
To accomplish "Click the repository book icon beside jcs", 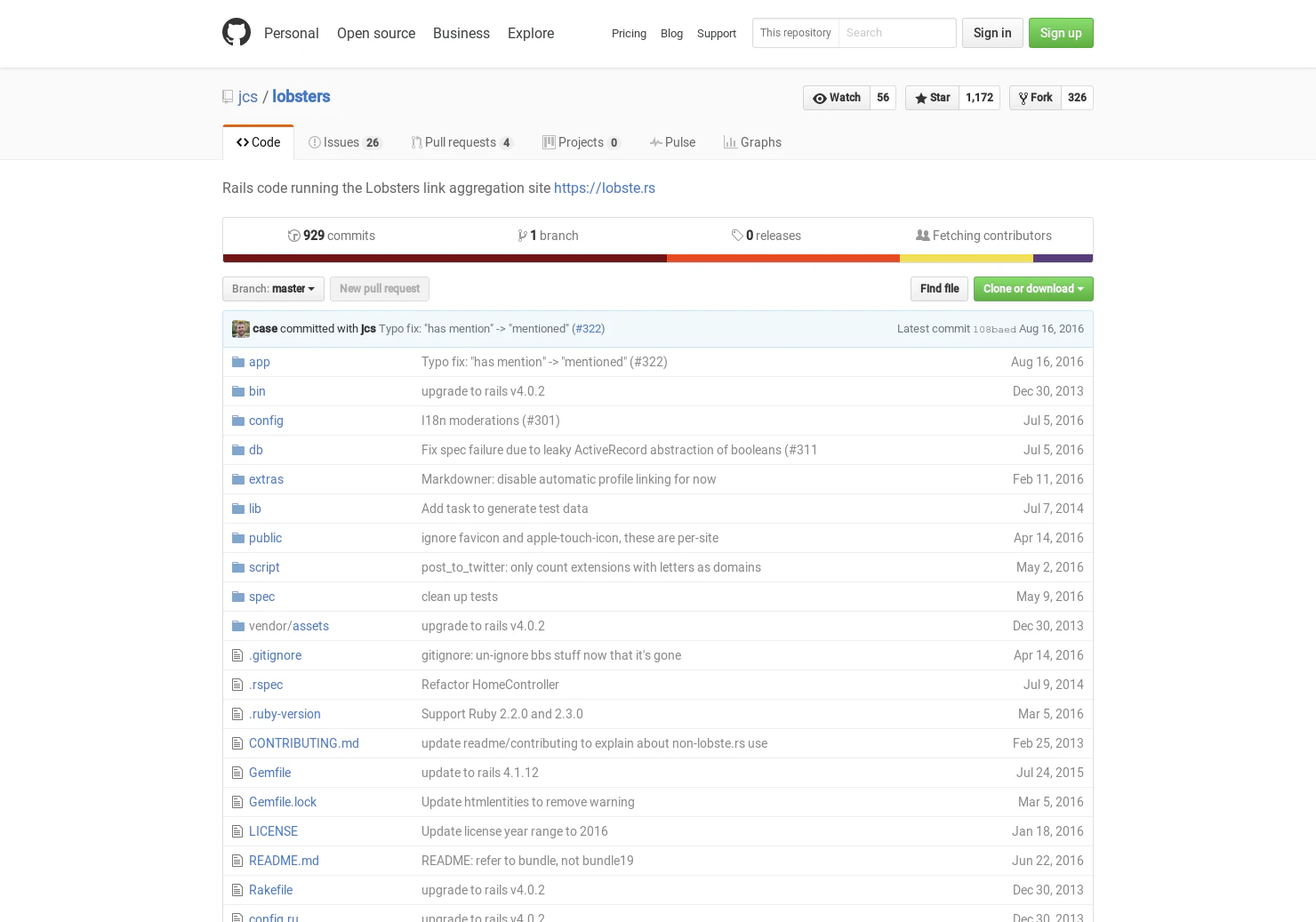I will (228, 97).
